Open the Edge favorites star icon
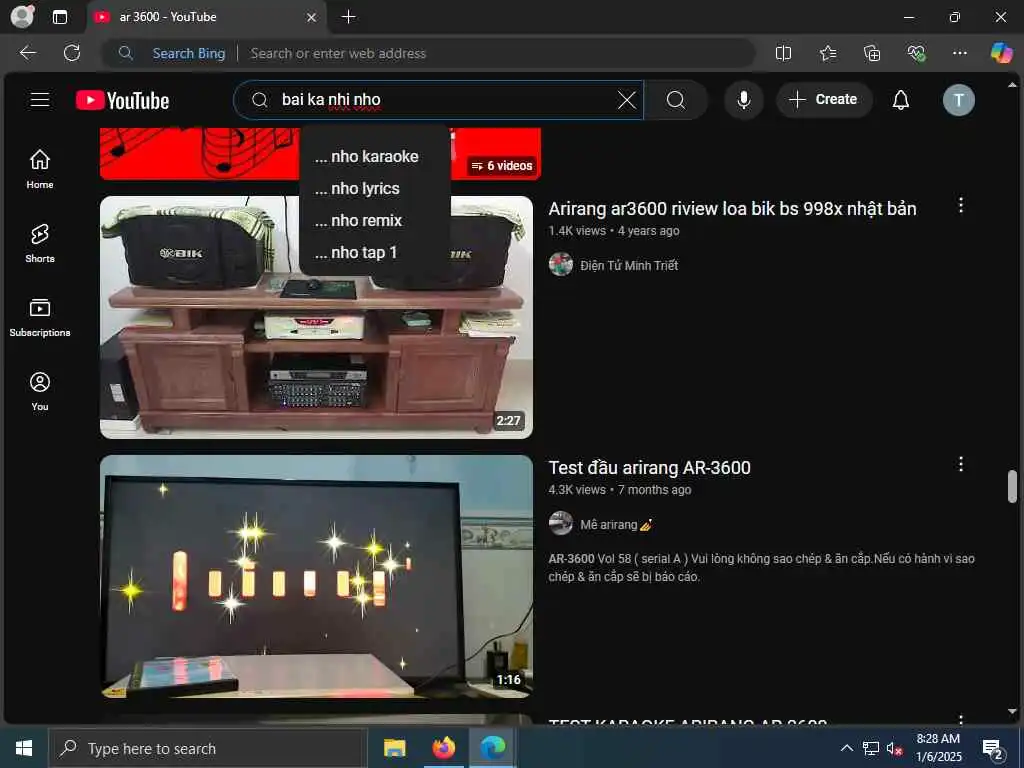The image size is (1024, 768). coord(827,53)
